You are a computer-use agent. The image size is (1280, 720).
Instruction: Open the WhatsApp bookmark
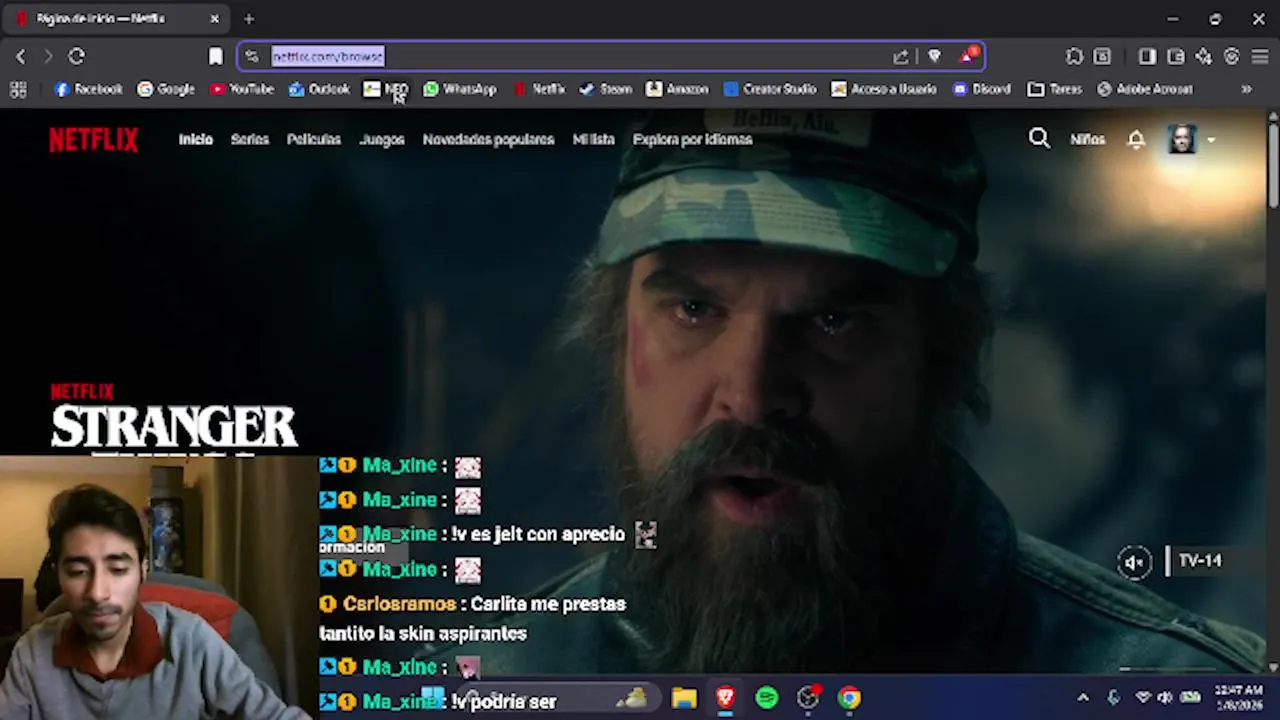tap(460, 90)
